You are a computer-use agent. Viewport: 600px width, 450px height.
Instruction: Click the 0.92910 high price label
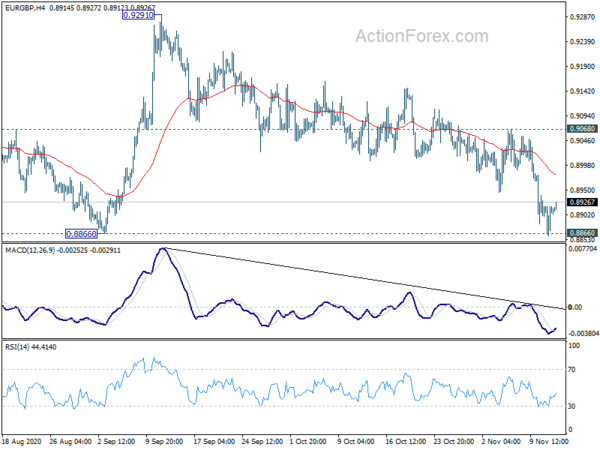pyautogui.click(x=139, y=15)
